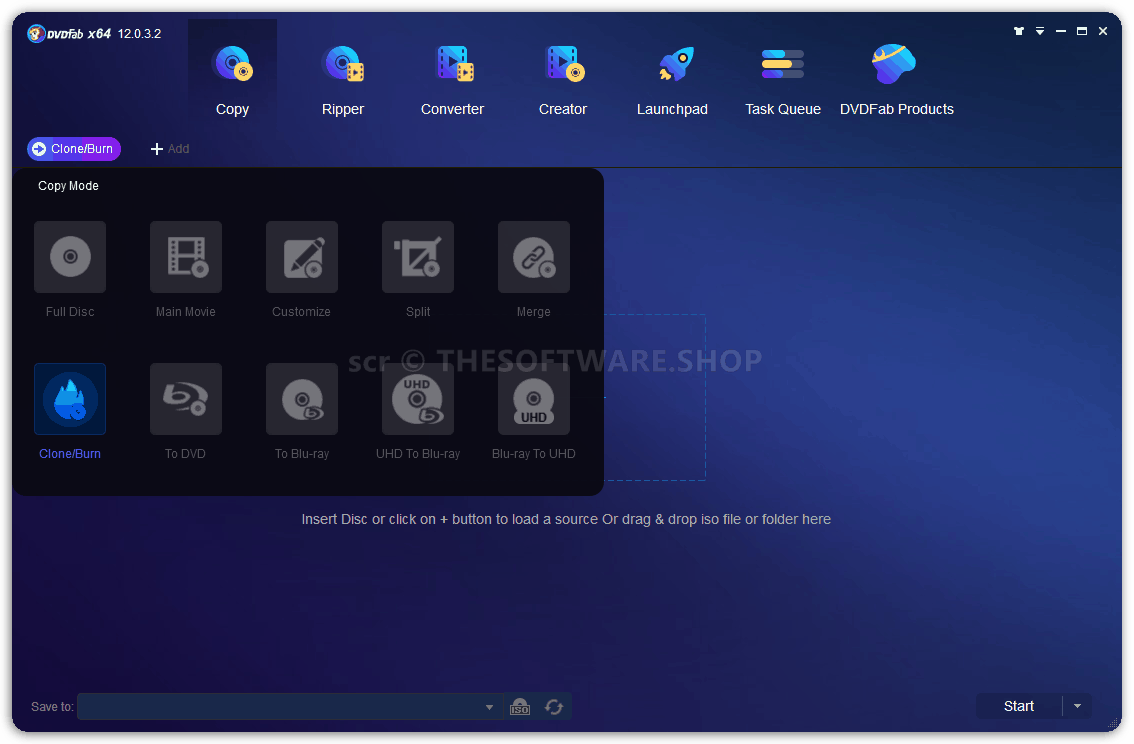Select Blu-ray To UHD mode
The height and width of the screenshot is (744, 1134).
click(x=534, y=399)
